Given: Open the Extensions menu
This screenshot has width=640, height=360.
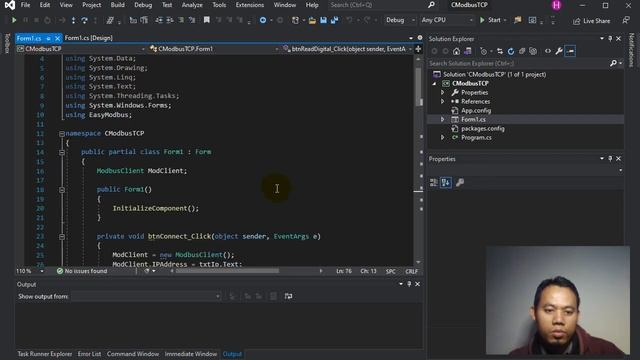Looking at the screenshot, I should (250, 5).
